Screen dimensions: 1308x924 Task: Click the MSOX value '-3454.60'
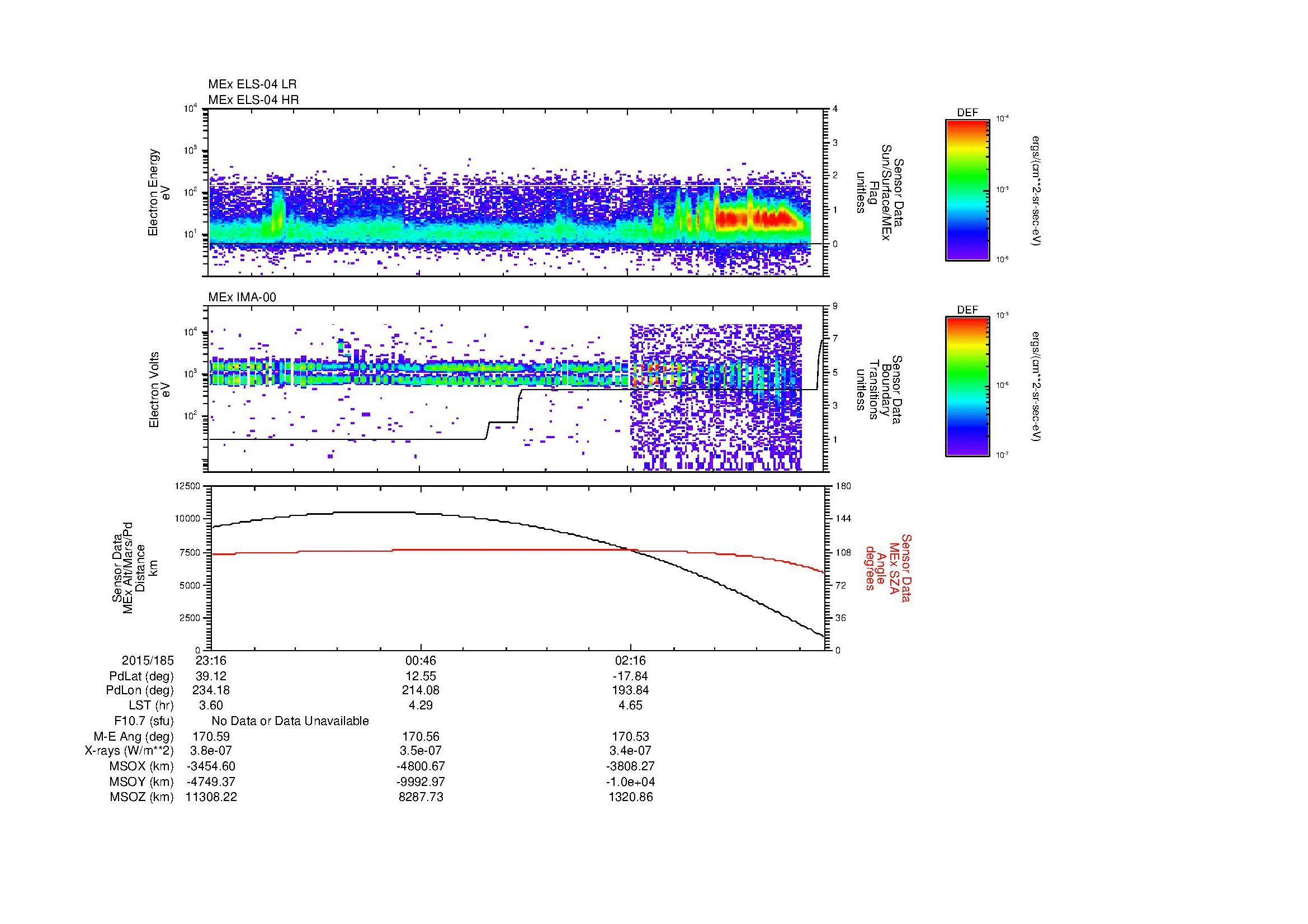tap(211, 766)
